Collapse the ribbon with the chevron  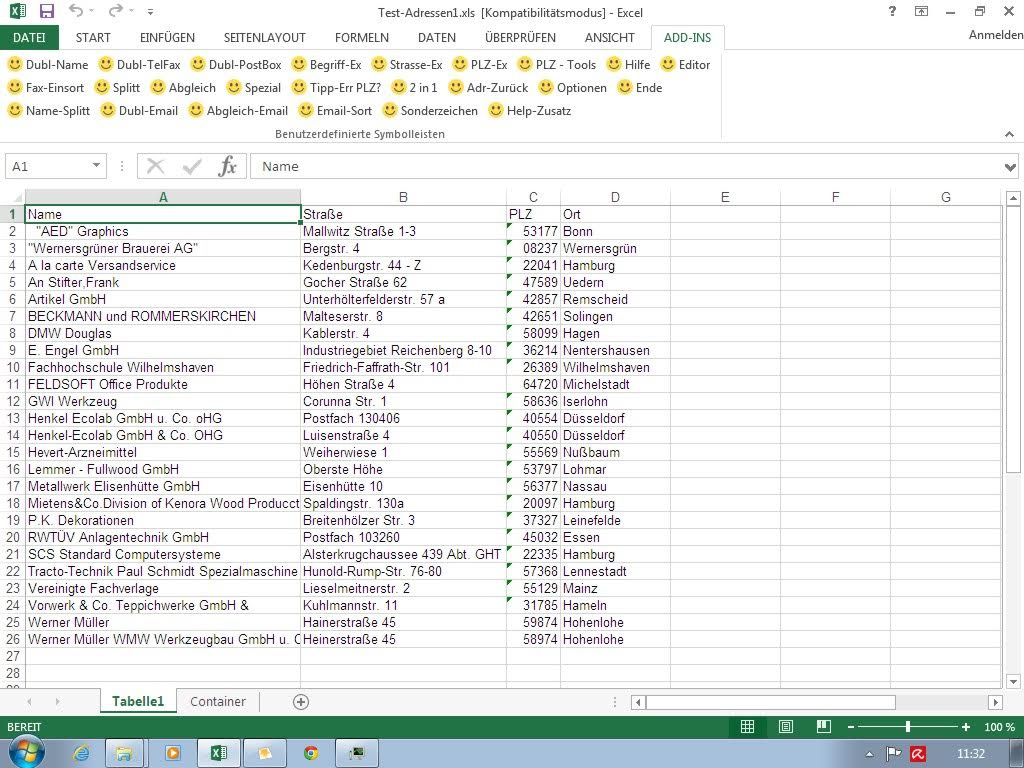[1008, 134]
